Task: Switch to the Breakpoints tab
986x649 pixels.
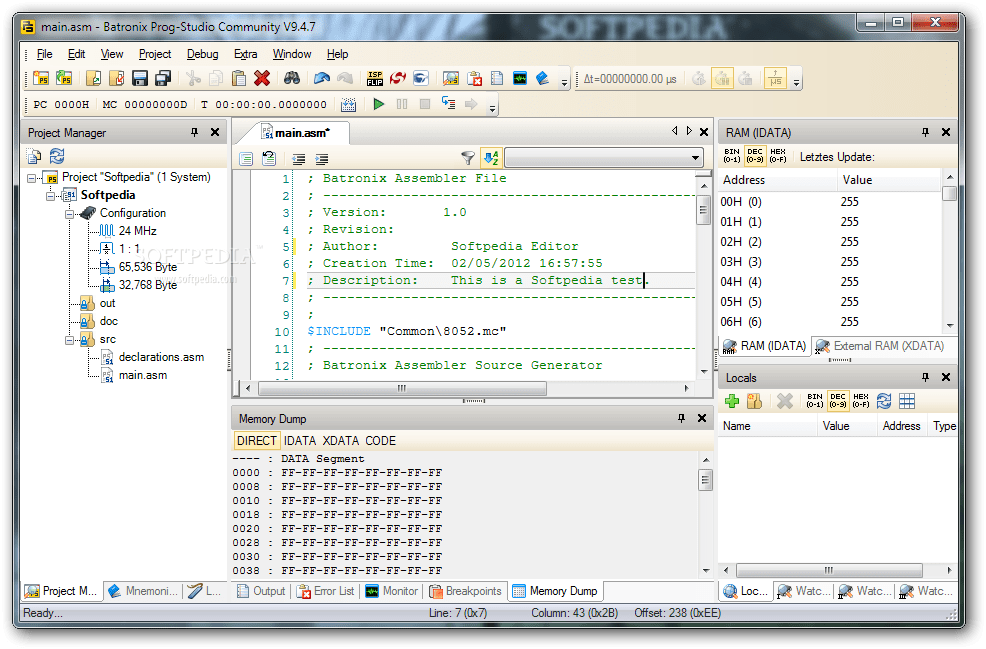Action: (466, 591)
